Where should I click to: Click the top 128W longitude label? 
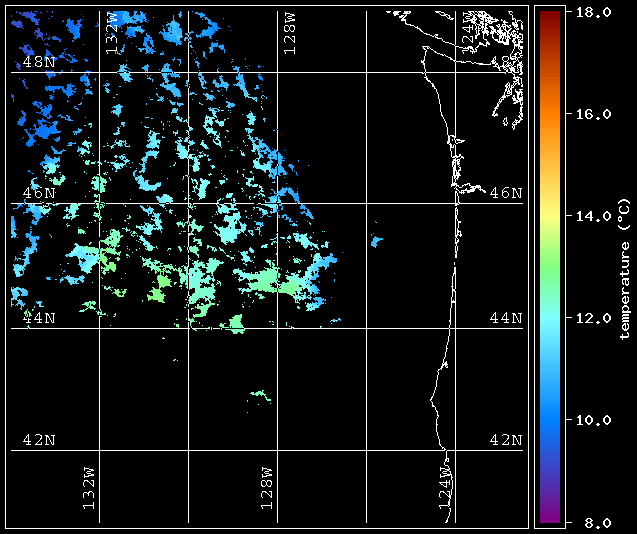pyautogui.click(x=290, y=33)
